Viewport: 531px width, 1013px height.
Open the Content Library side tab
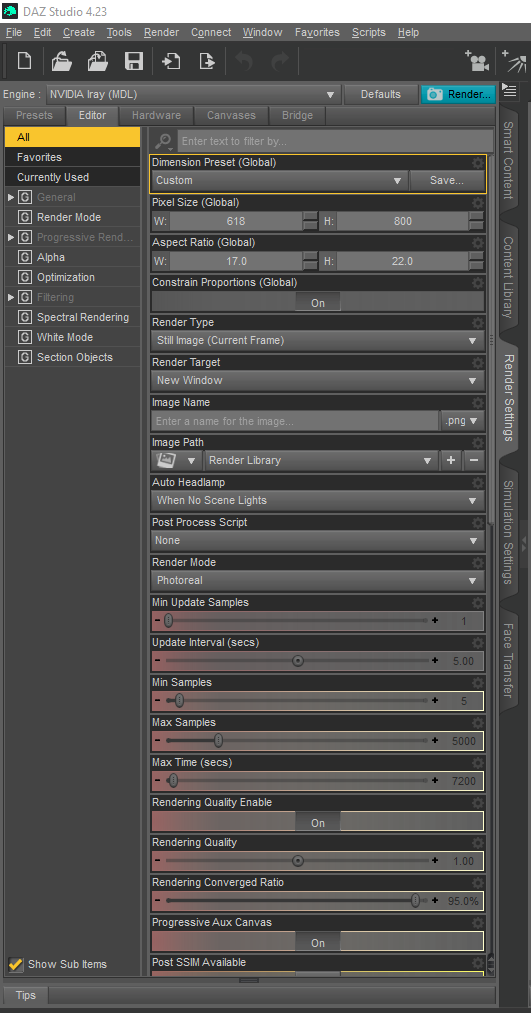tap(508, 277)
